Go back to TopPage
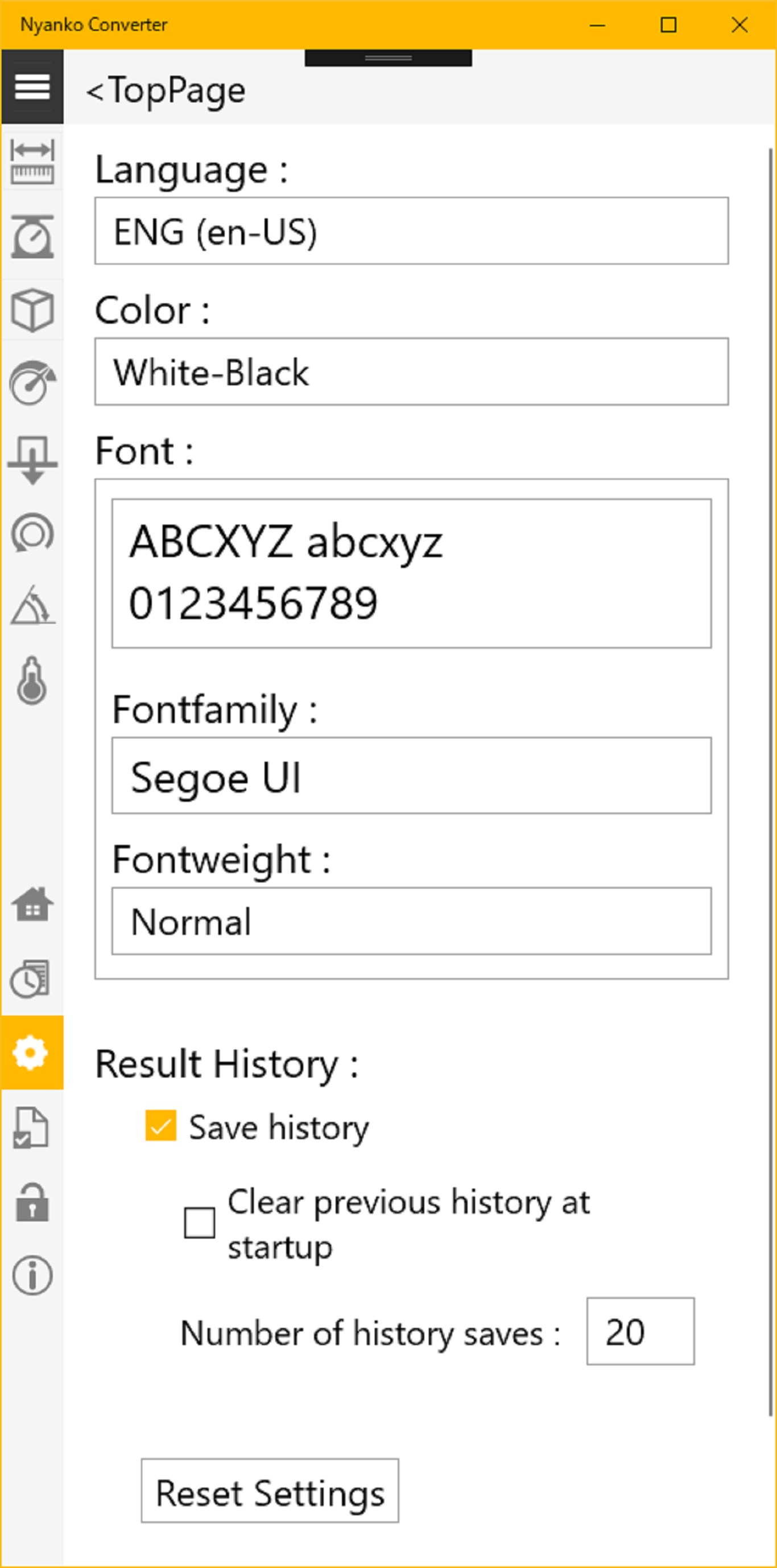Image resolution: width=777 pixels, height=1568 pixels. 166,90
